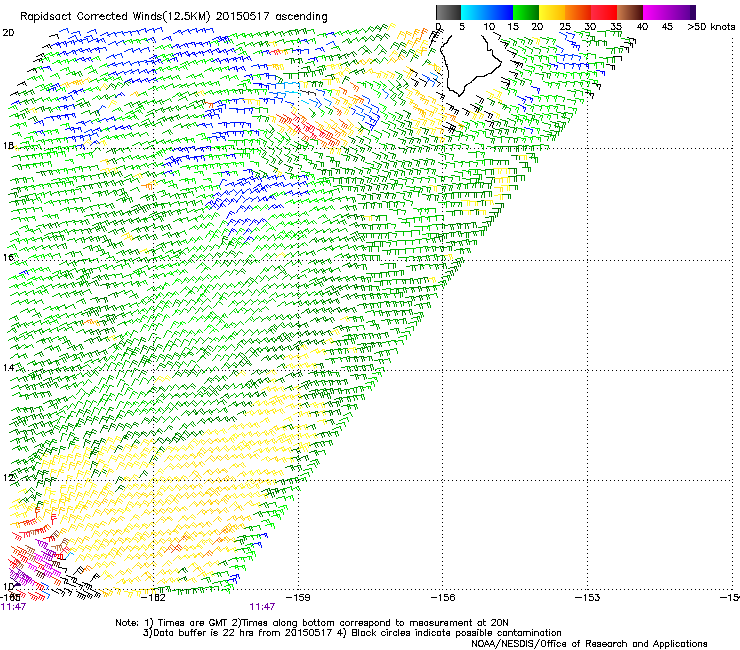Click '20150517' date in the title

pos(243,16)
